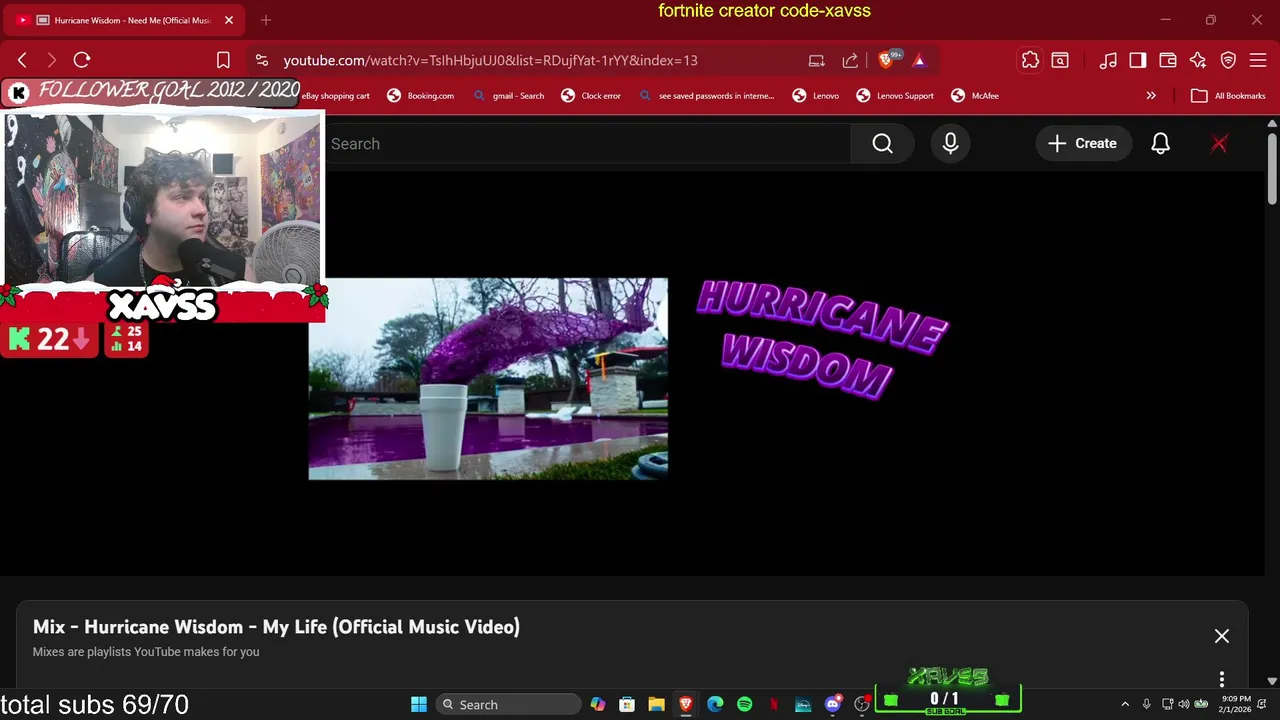1280x720 pixels.
Task: Click the YouTube Search field
Action: (590, 144)
